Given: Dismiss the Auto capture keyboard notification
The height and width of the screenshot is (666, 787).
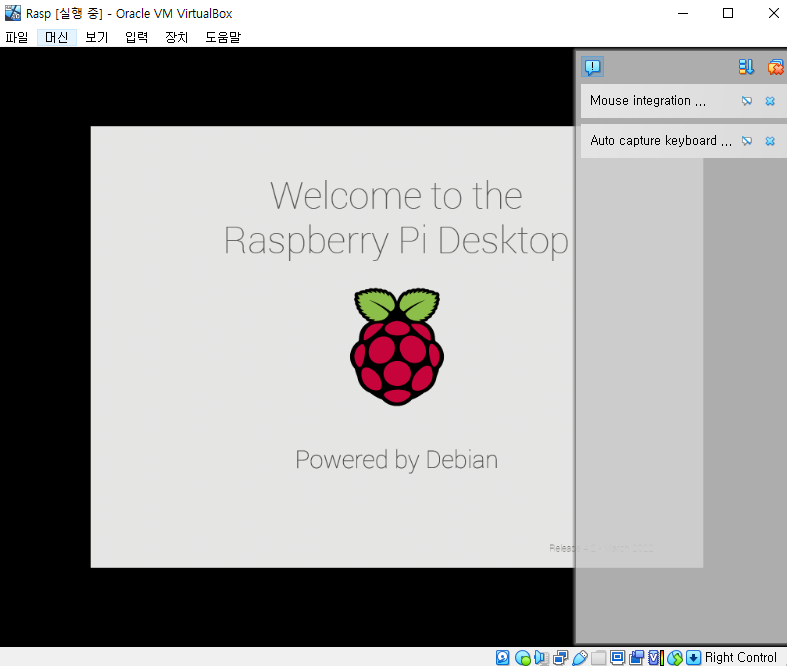Looking at the screenshot, I should tap(770, 141).
